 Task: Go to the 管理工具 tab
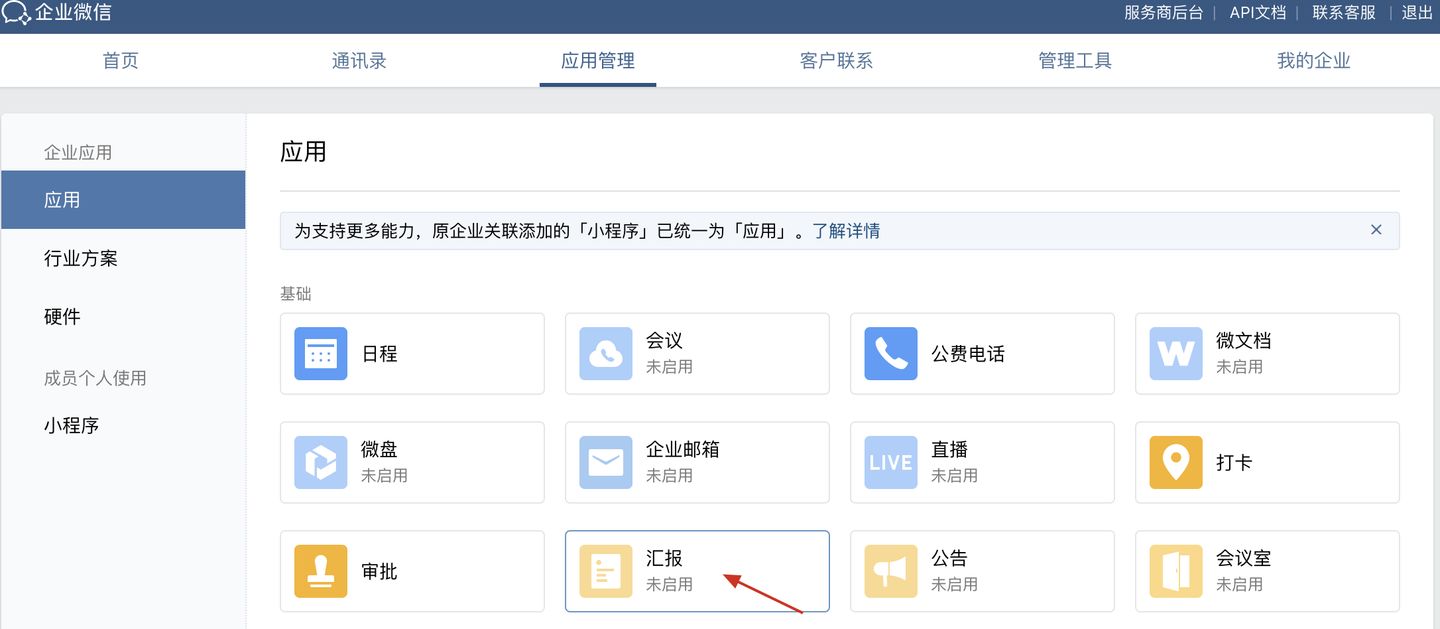[1075, 61]
